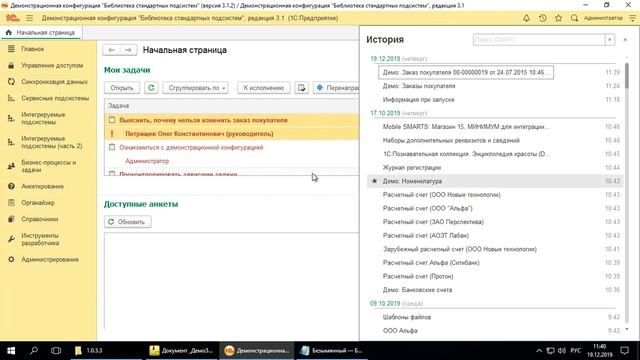
Task: Switch to Документ_Демо3 taskbar window
Action: click(x=182, y=351)
